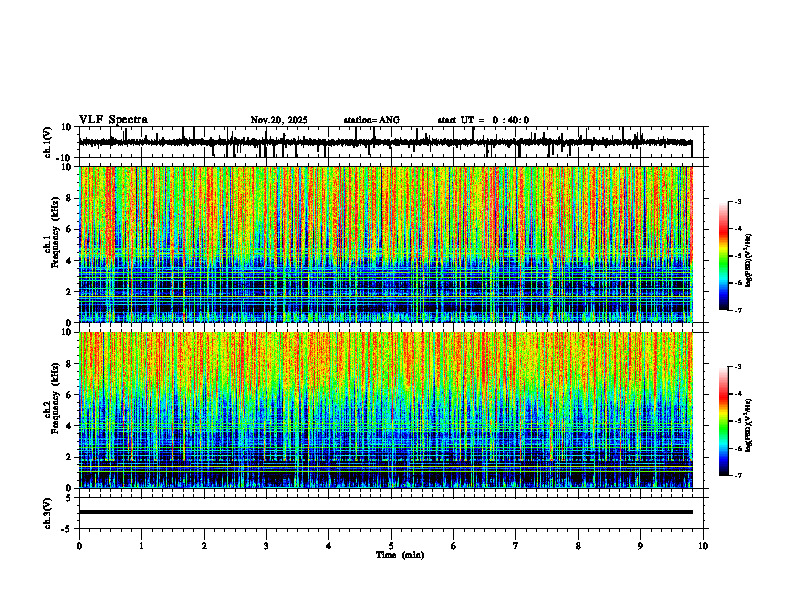Click inside the ch.2 spectrogram panel
Screen dimensions: 792x612
[x=385, y=410]
